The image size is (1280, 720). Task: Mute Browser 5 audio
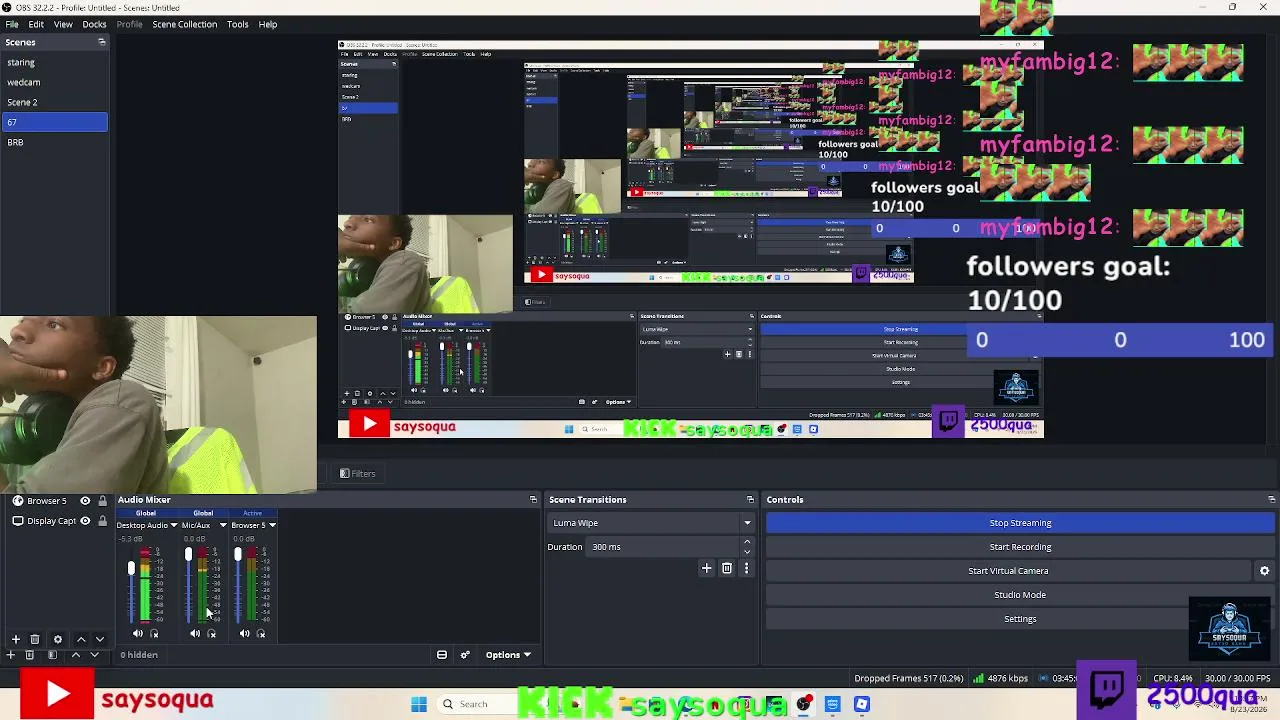point(245,634)
